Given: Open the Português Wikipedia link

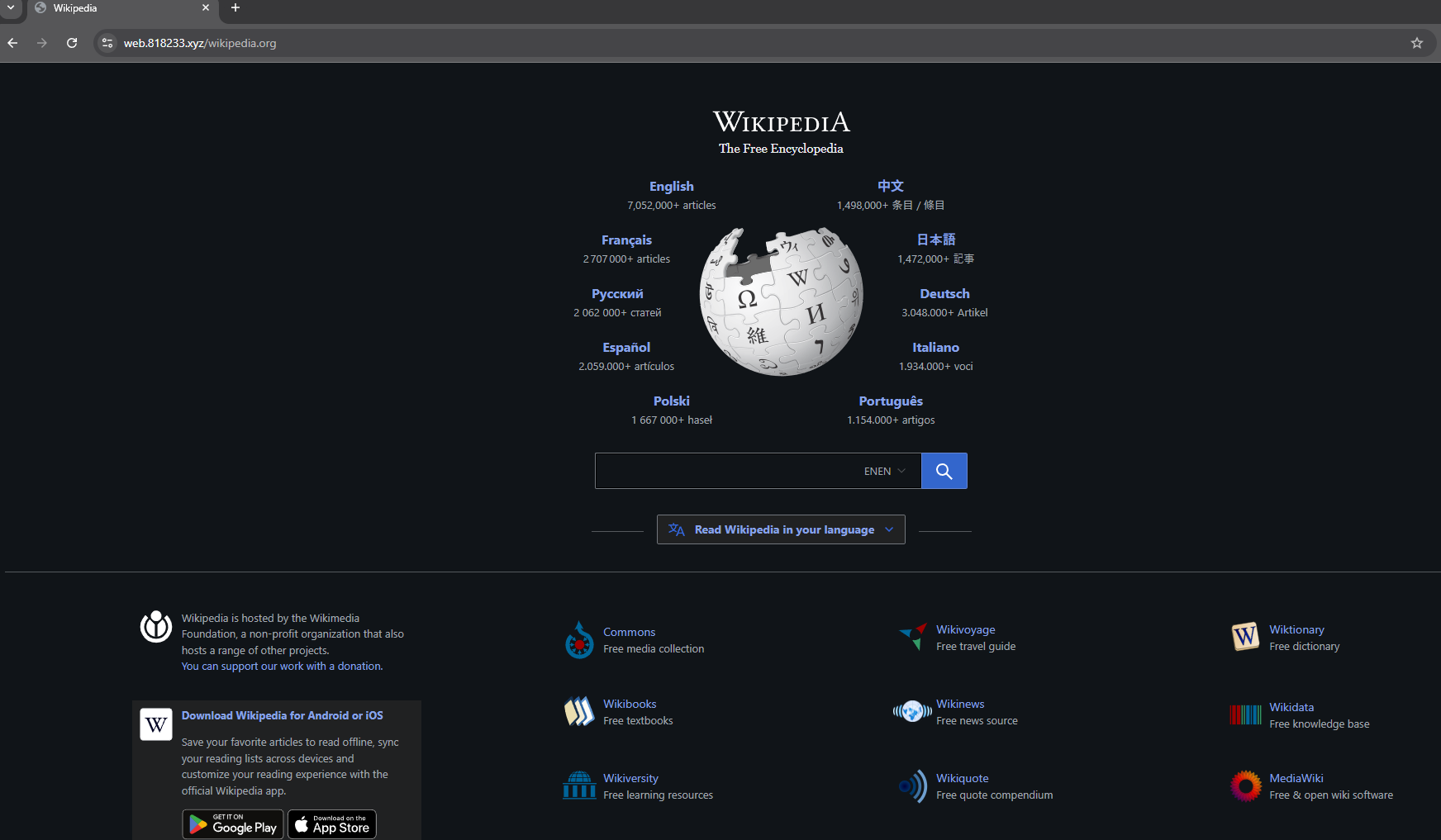Looking at the screenshot, I should (x=891, y=401).
